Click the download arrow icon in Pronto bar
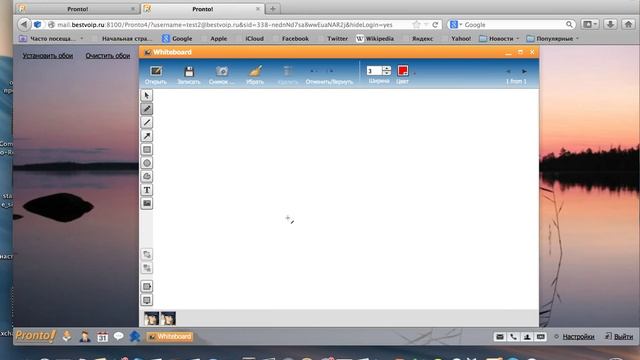640x360 pixels. (67, 336)
